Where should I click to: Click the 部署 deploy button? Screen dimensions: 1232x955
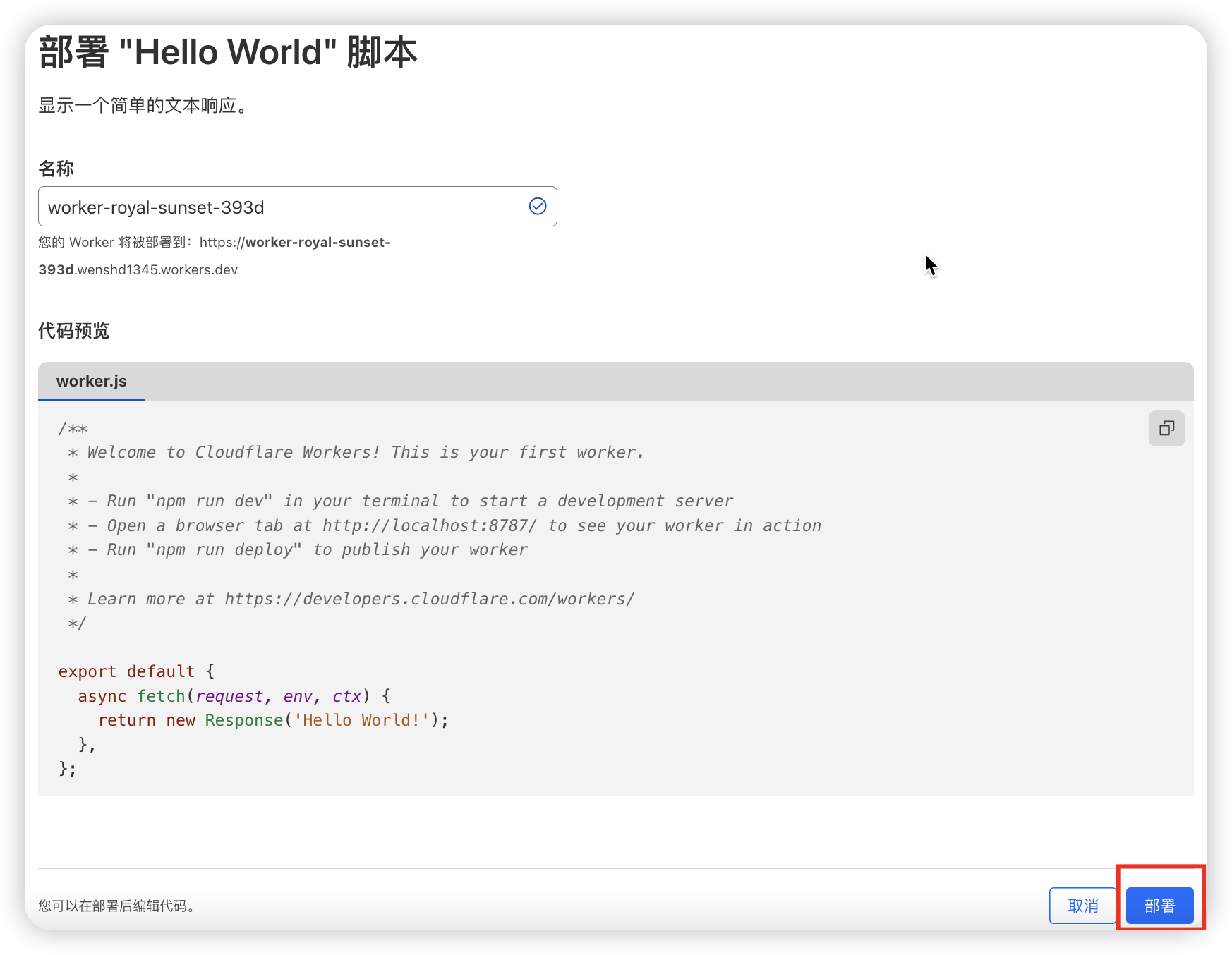pos(1159,906)
